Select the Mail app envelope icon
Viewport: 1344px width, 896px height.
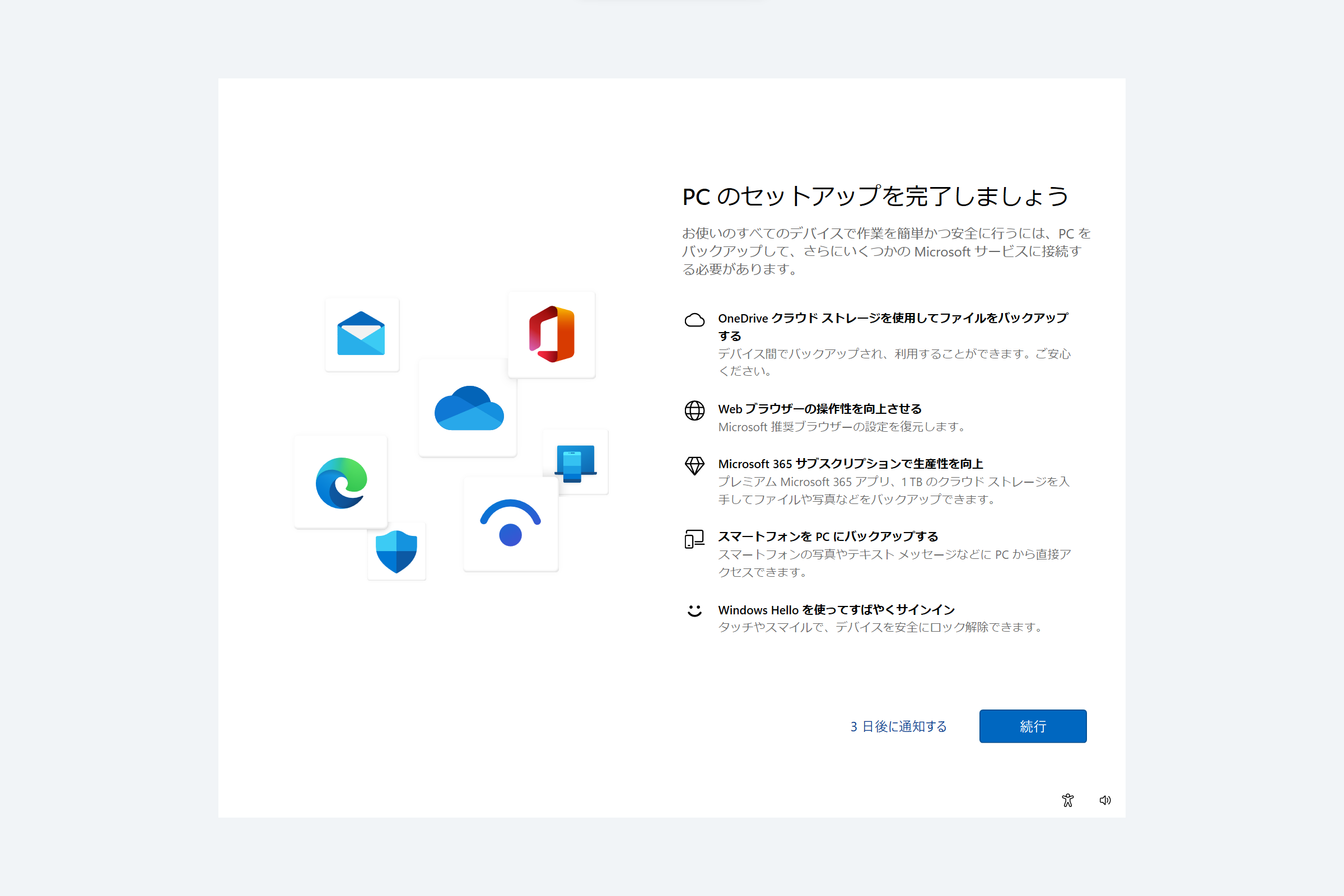point(362,334)
